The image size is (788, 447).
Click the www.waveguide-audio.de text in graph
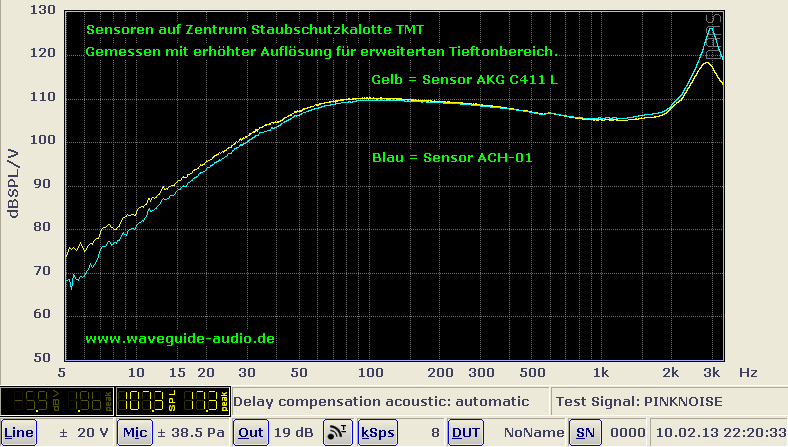point(180,339)
